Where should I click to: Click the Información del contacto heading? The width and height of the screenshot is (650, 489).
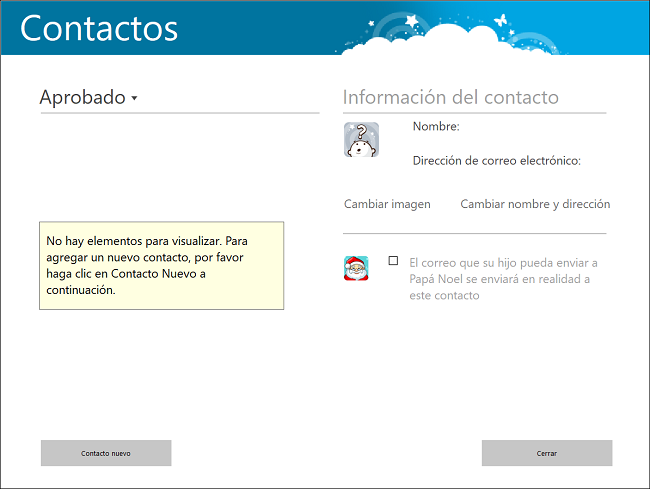point(450,97)
